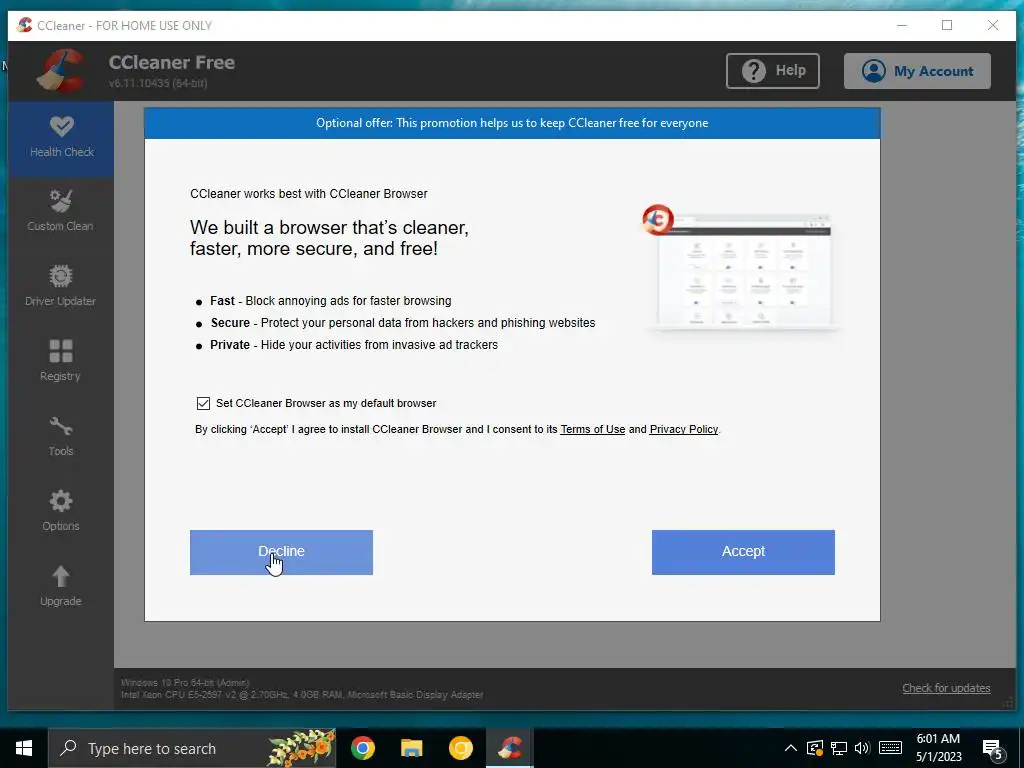Uncheck Set CCleaner Browser as default browser
Image resolution: width=1024 pixels, height=768 pixels.
coord(203,403)
